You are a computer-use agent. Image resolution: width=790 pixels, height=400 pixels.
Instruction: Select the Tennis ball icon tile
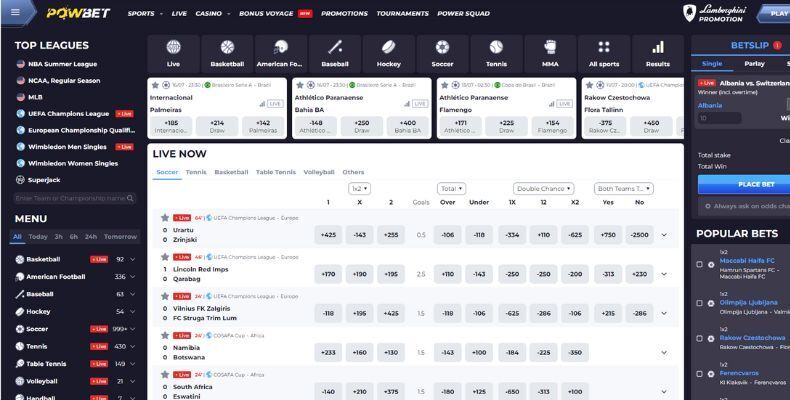pyautogui.click(x=496, y=54)
